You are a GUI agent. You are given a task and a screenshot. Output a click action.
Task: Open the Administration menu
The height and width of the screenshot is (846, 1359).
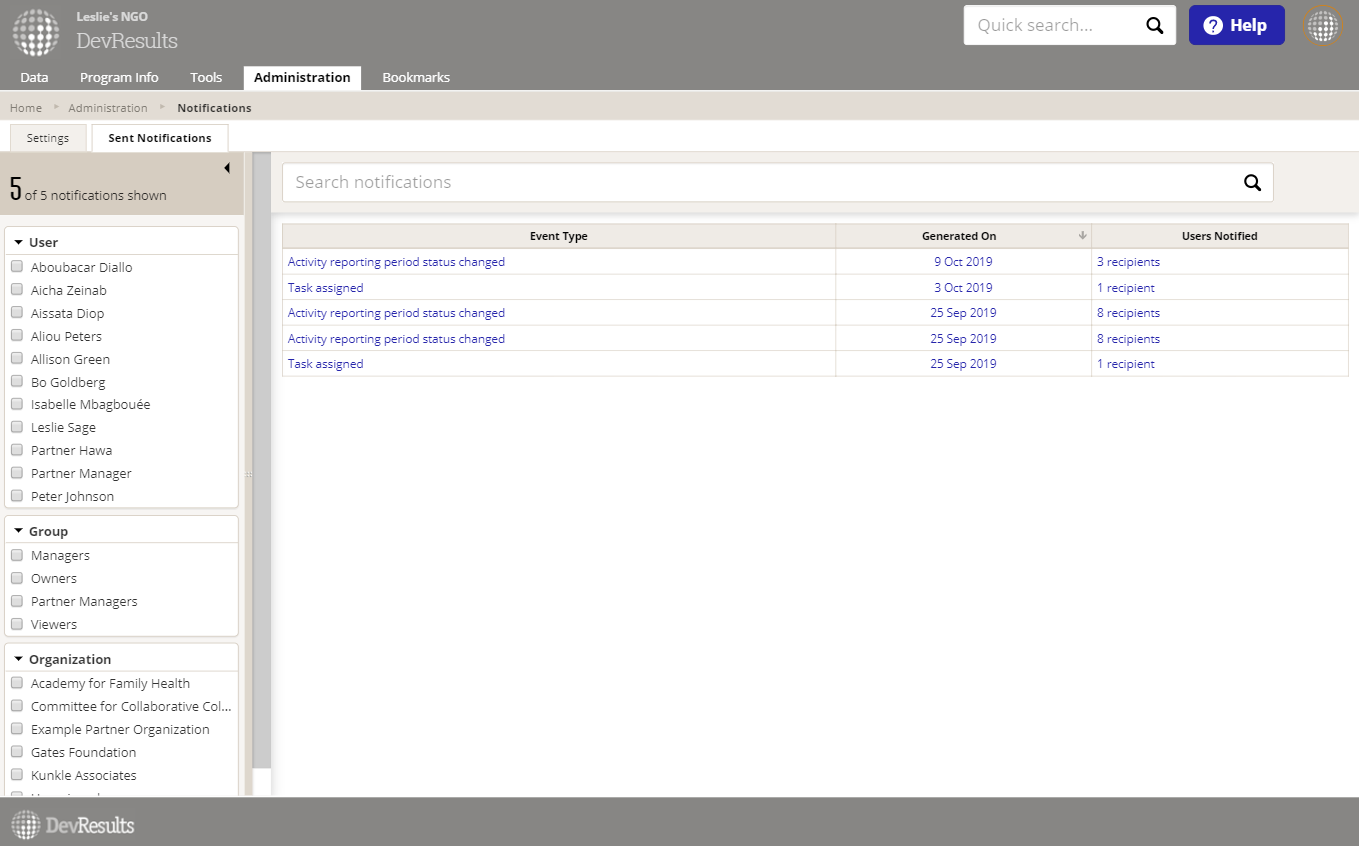(302, 77)
